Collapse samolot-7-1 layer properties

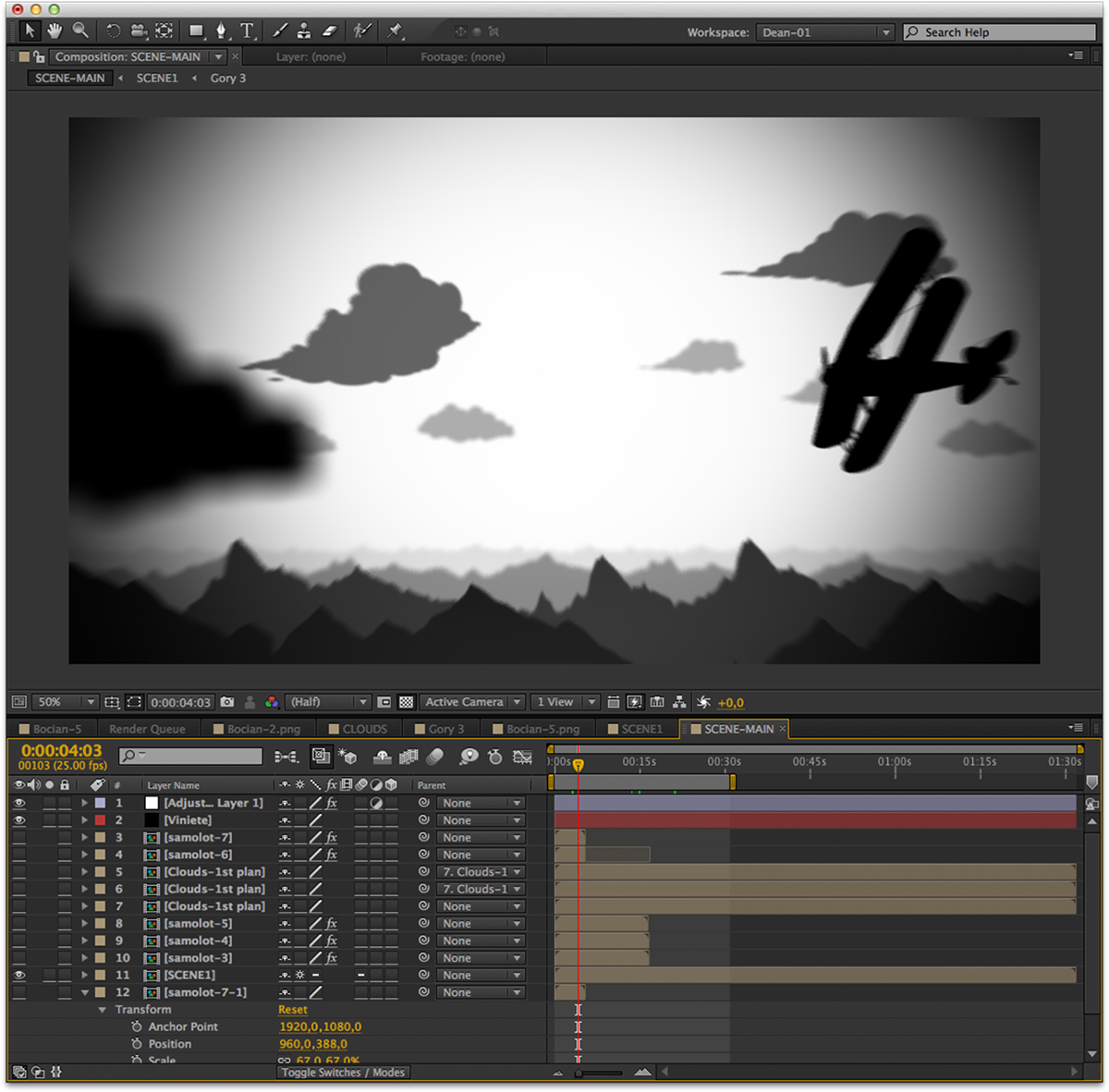point(84,992)
